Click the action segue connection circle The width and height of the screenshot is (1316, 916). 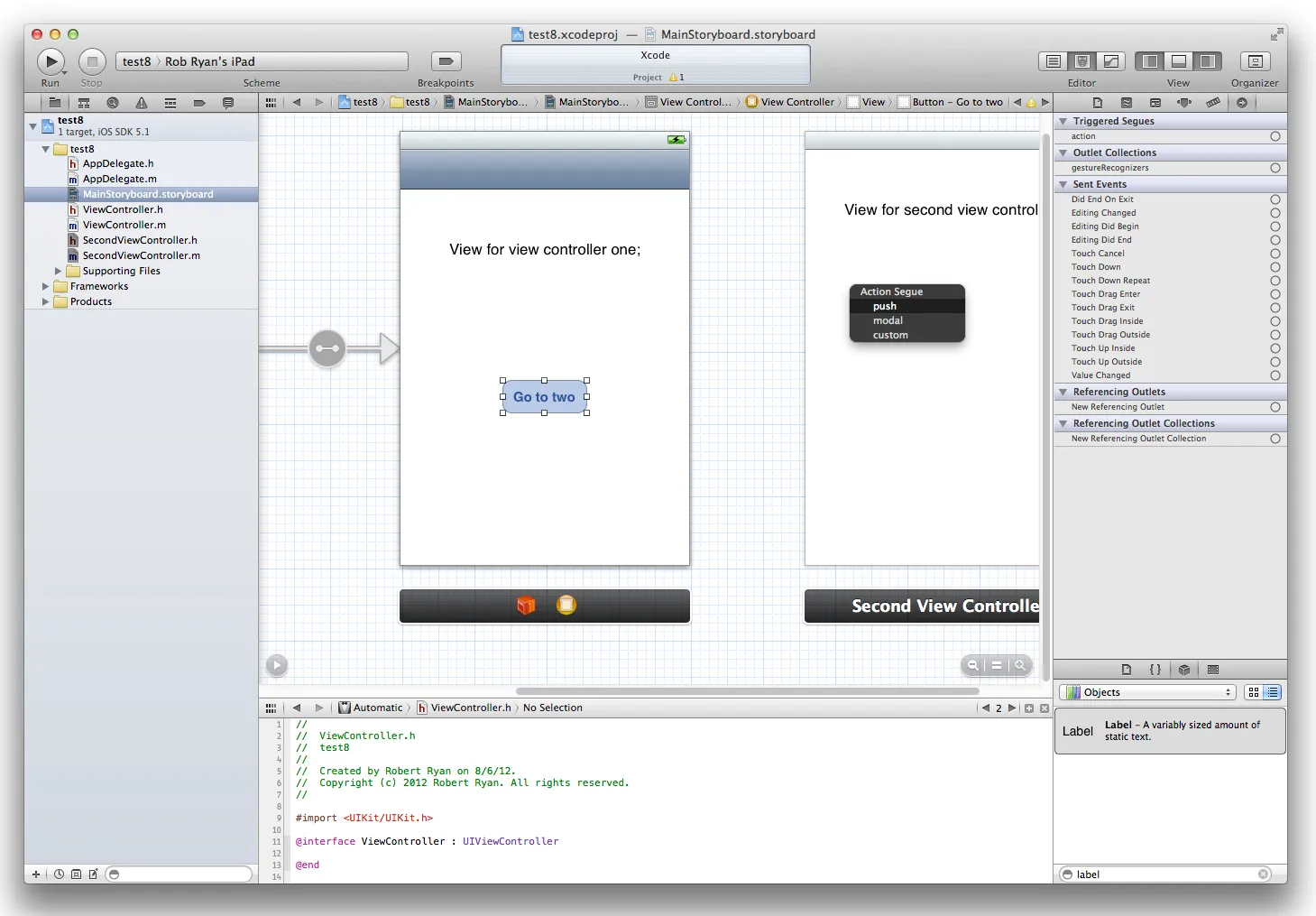(x=1275, y=136)
